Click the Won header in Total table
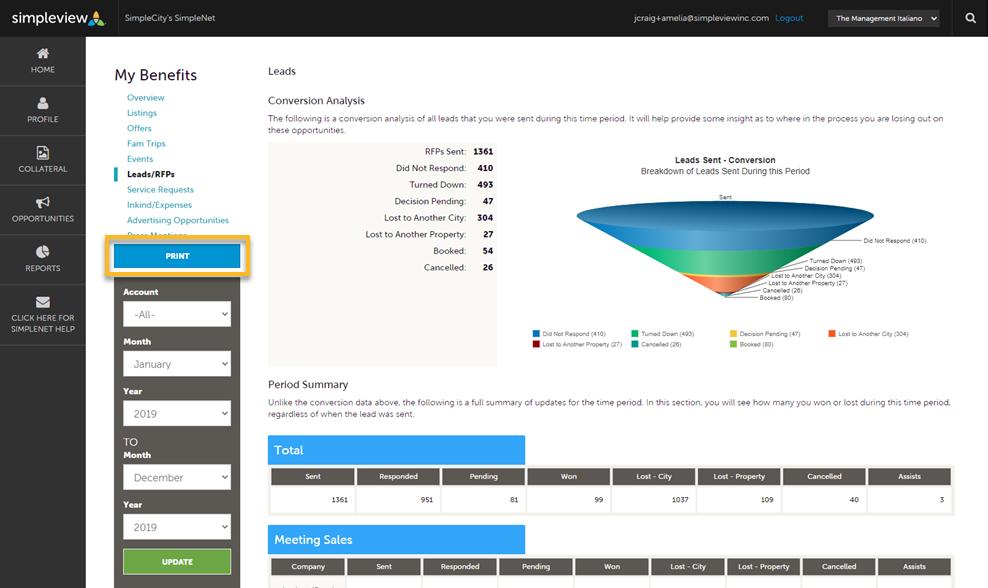Viewport: 988px width, 588px height. pos(568,476)
